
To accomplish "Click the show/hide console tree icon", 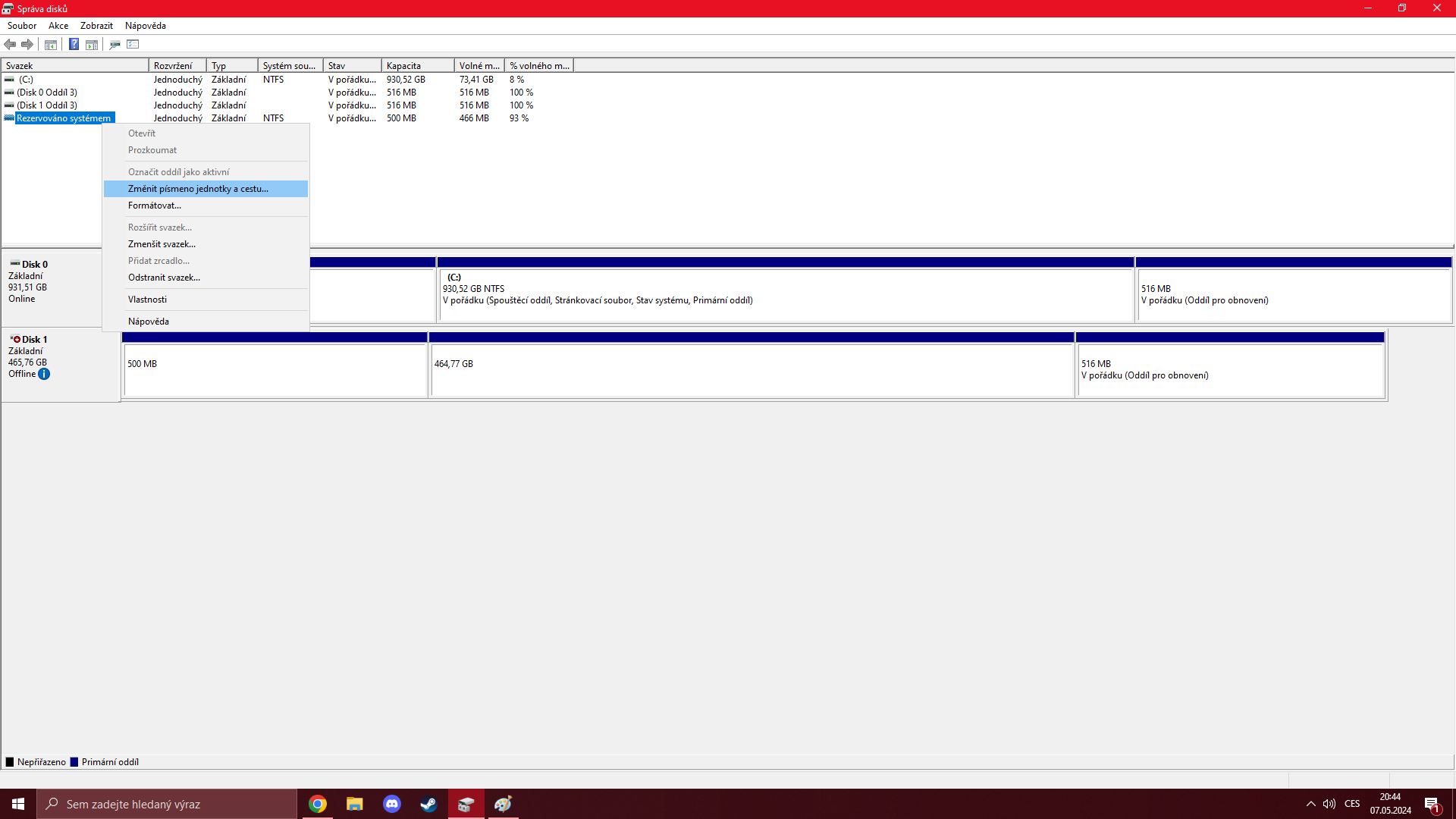I will (x=51, y=45).
